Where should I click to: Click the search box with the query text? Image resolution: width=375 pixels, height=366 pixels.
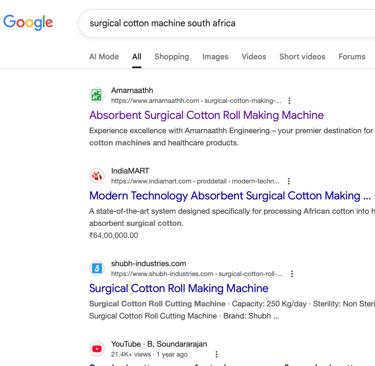(227, 23)
